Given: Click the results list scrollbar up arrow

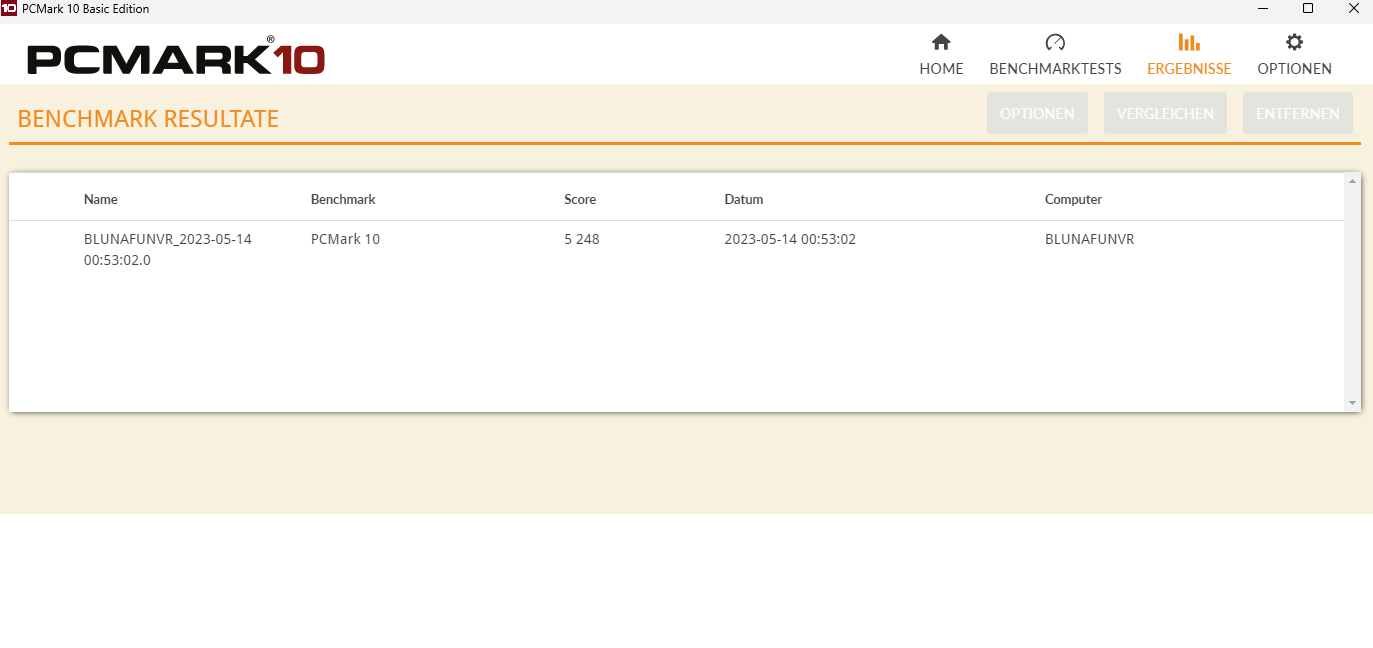Looking at the screenshot, I should coord(1352,181).
